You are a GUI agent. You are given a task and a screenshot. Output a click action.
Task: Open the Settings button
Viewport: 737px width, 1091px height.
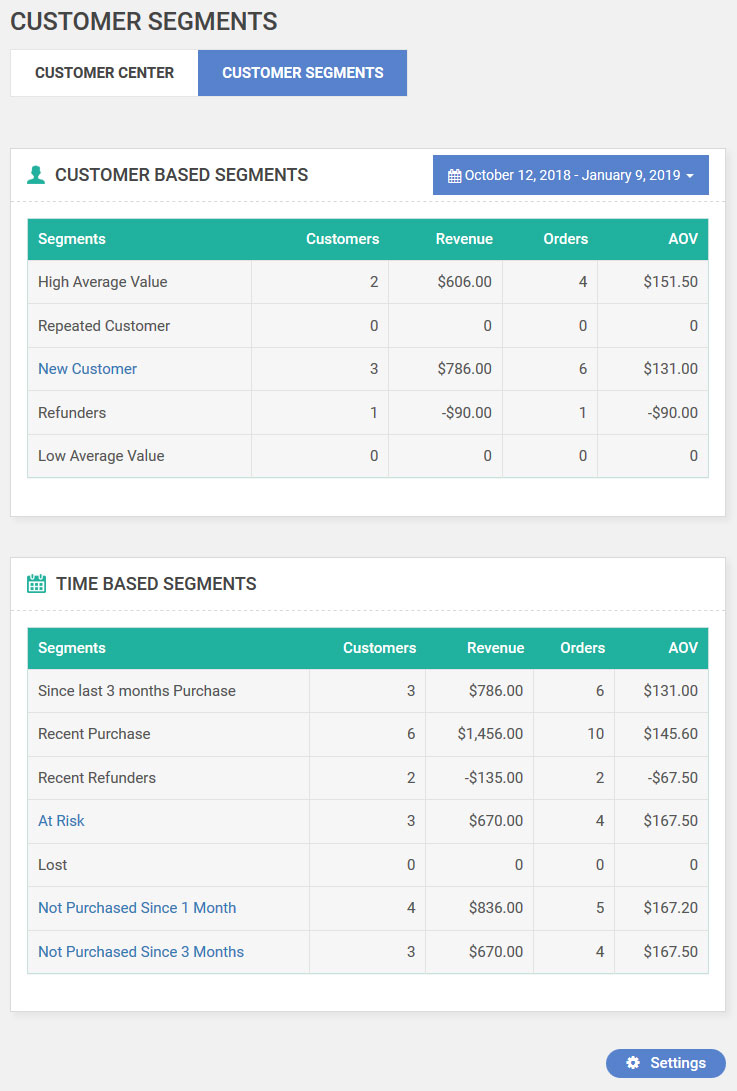click(x=666, y=1063)
